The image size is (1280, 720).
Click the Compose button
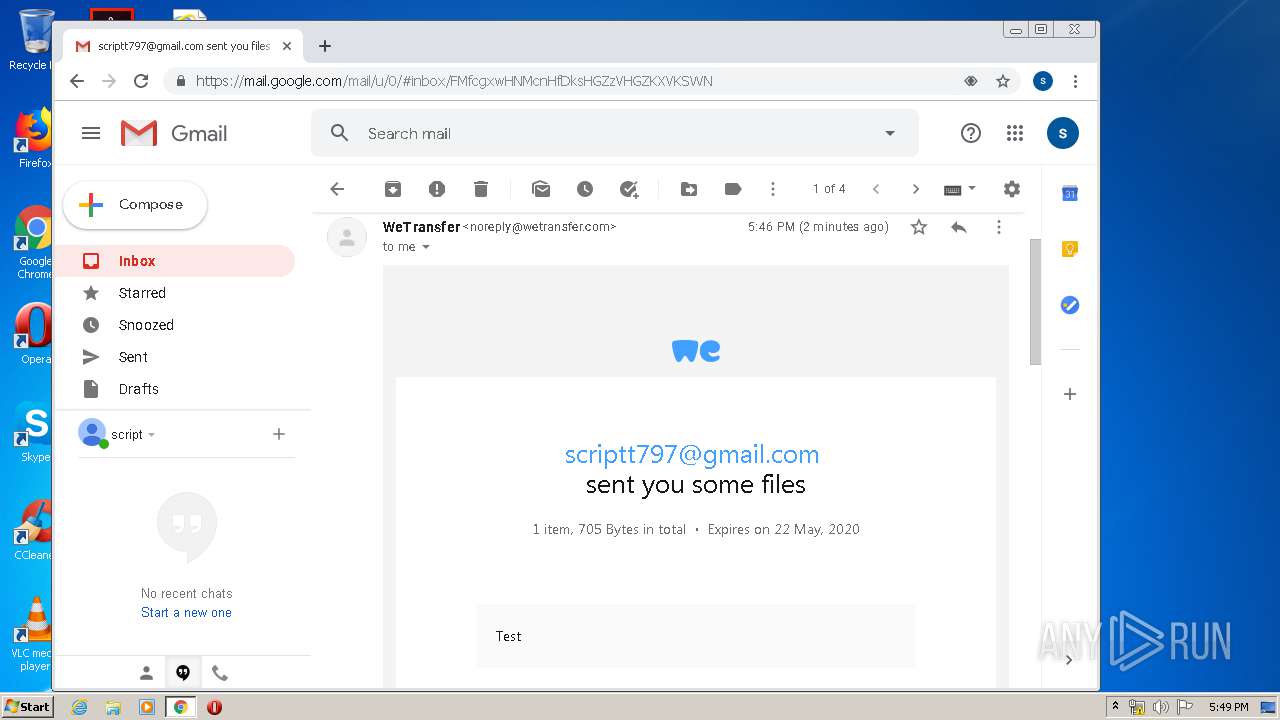(135, 205)
